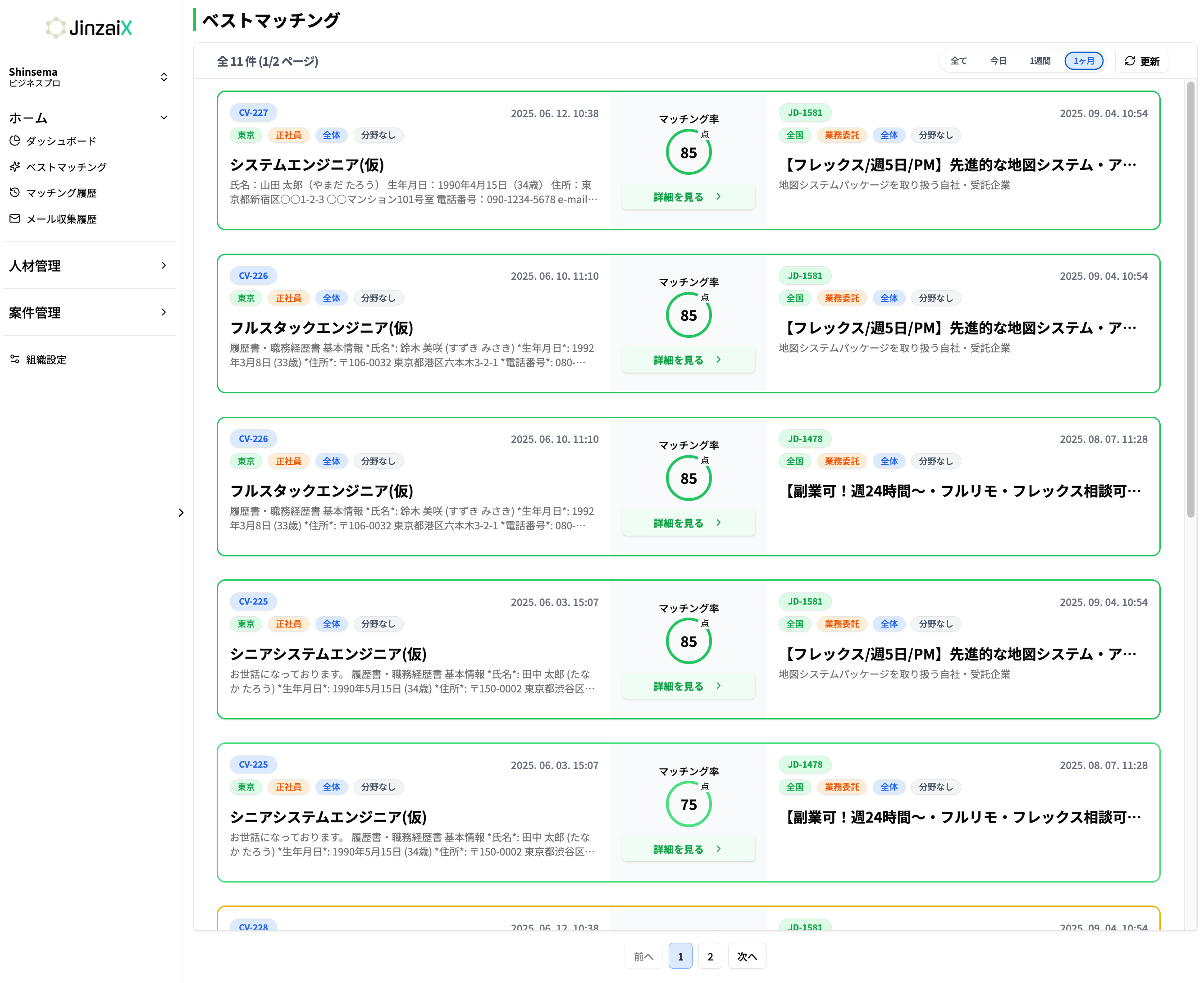Click the 2025. 06. 12. 10:38 timestamp of CV-227
The width and height of the screenshot is (1204, 983).
(x=554, y=113)
